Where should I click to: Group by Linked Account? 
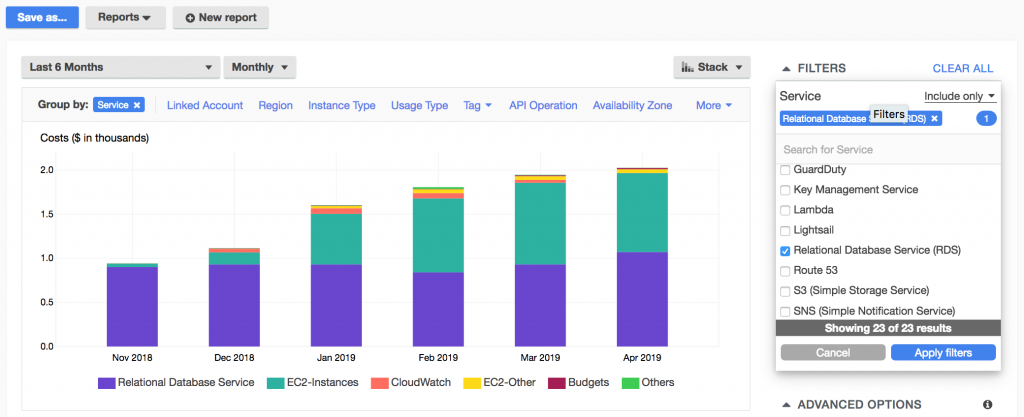(205, 105)
